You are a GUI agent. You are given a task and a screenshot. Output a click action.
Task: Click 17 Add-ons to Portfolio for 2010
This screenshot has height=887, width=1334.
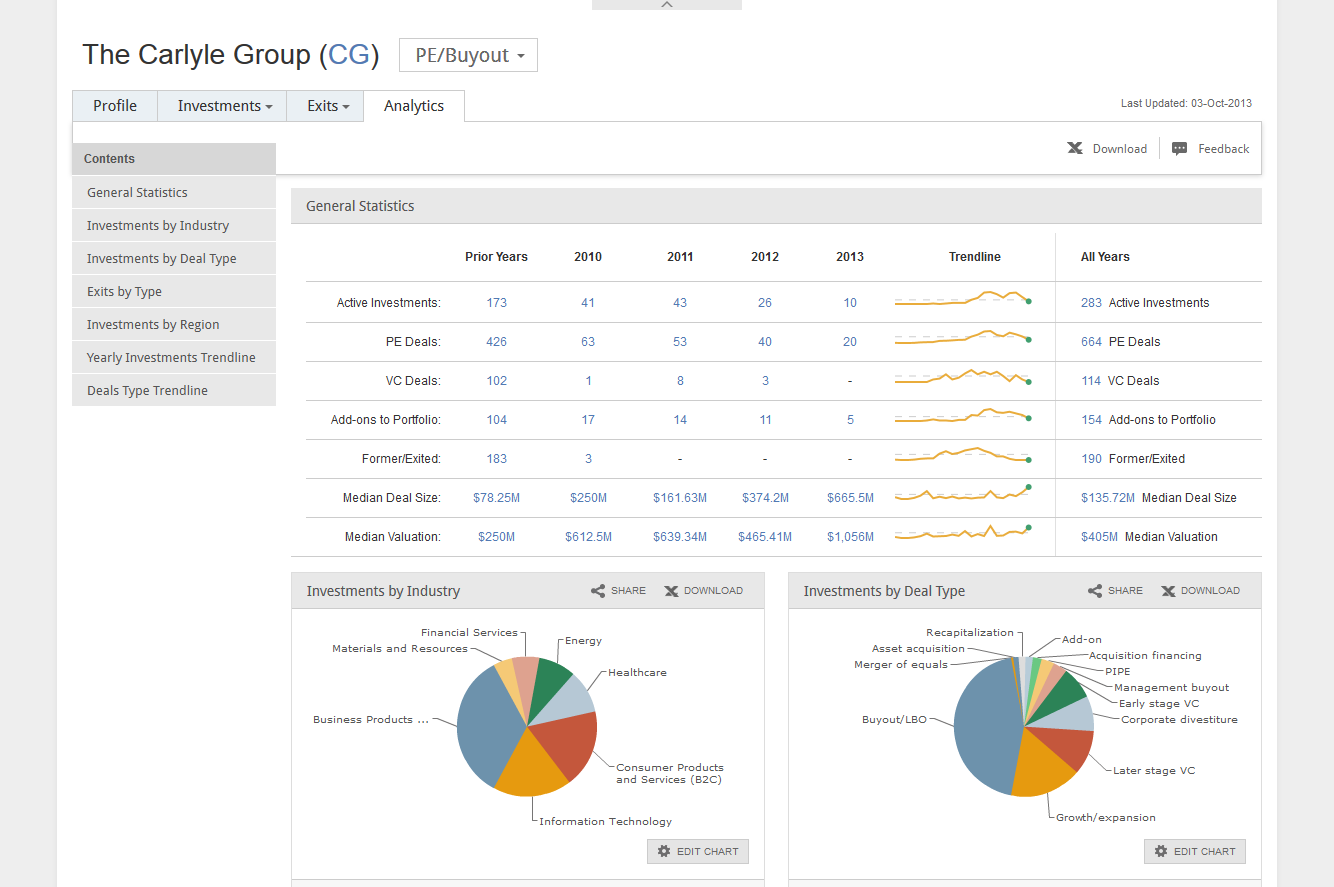[588, 420]
